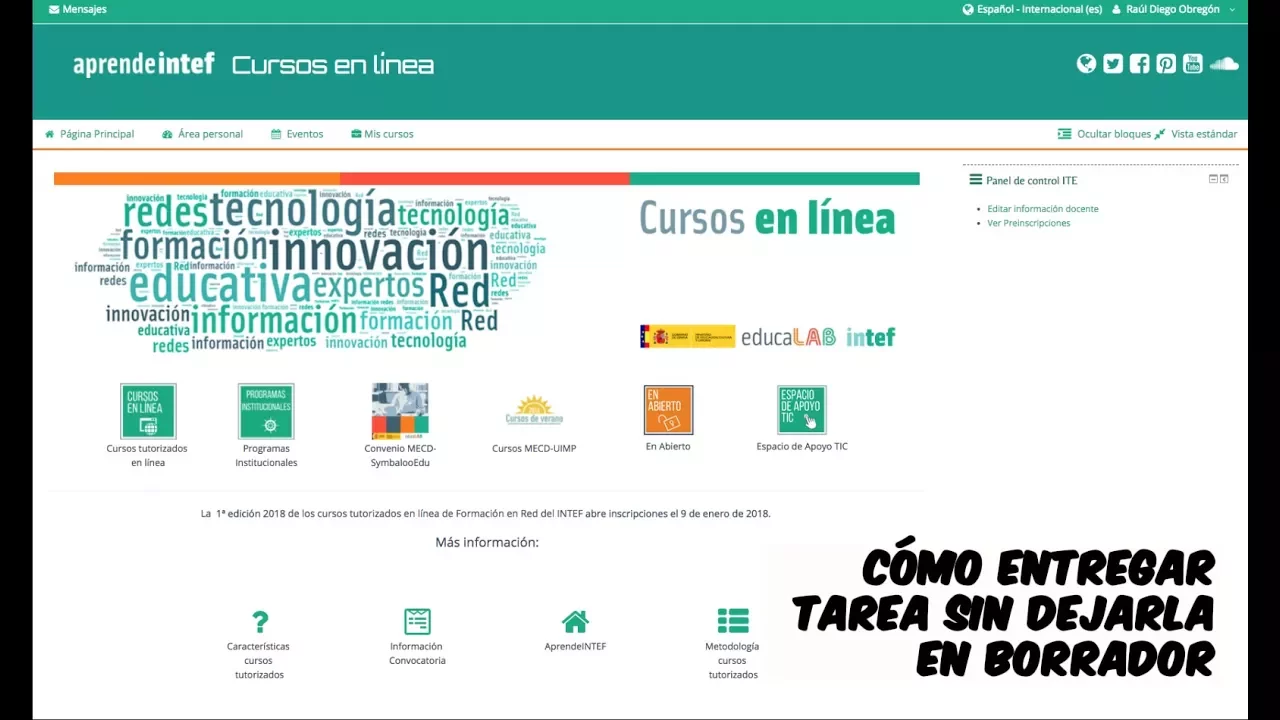Open the Pinterest icon in header
1280x720 pixels.
pos(1166,64)
